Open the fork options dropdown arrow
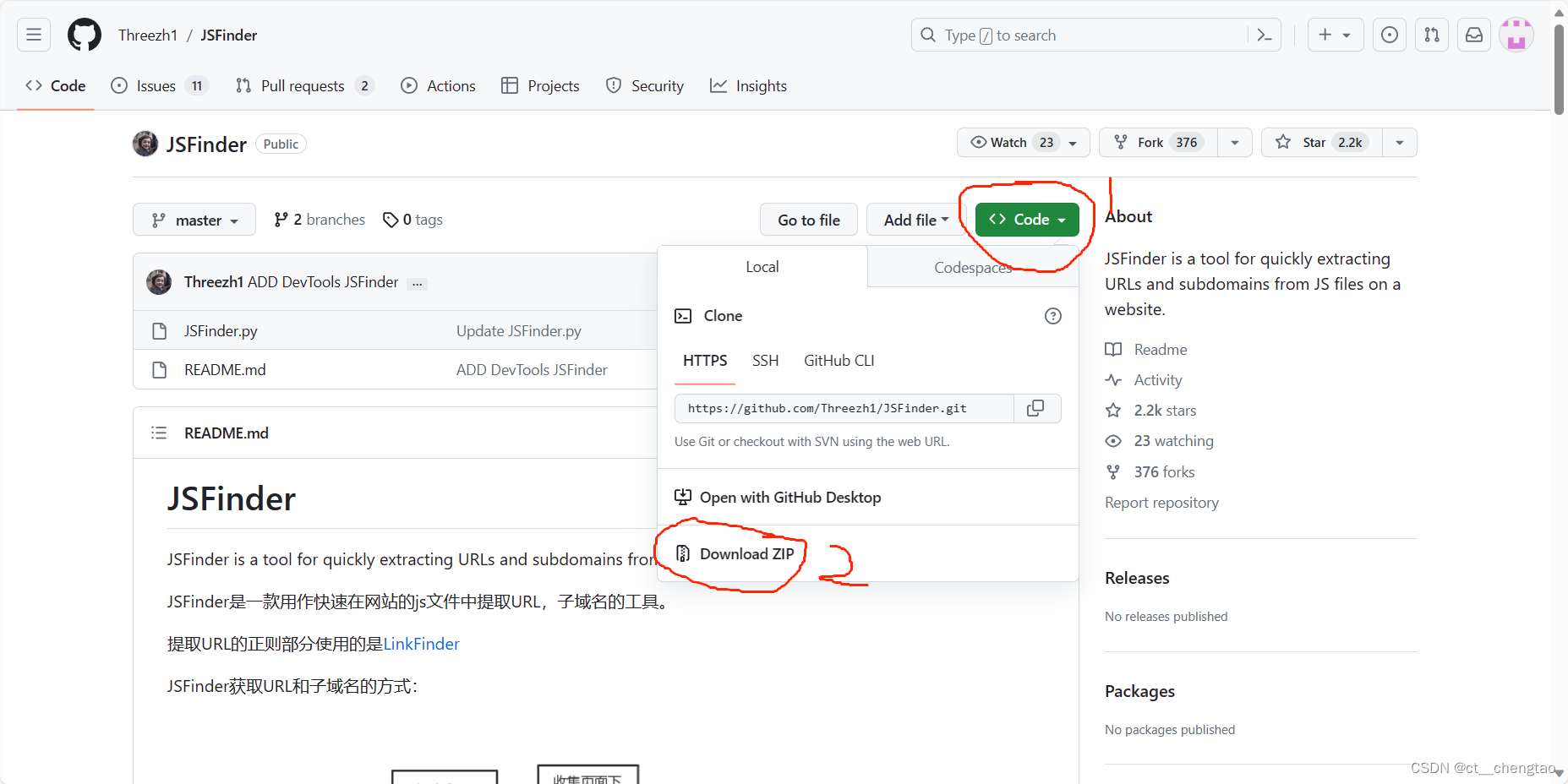 tap(1235, 142)
